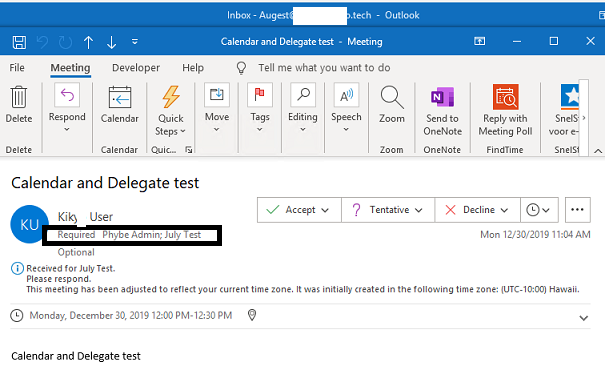Click the received date Mon 12/30/2019 11:04 AM
Image resolution: width=605 pixels, height=378 pixels.
click(x=535, y=235)
